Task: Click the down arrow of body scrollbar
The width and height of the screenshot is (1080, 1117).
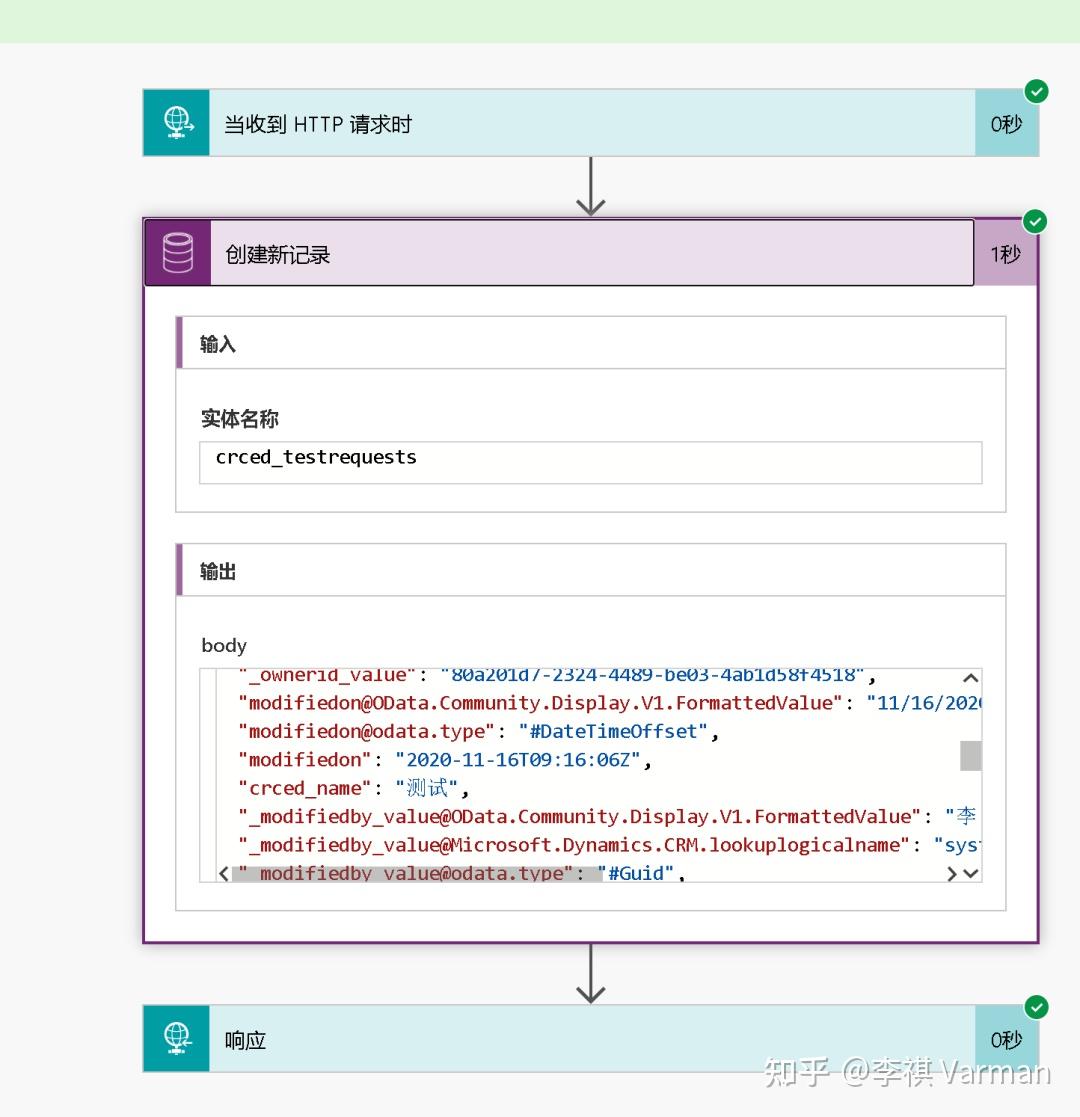Action: pos(970,873)
